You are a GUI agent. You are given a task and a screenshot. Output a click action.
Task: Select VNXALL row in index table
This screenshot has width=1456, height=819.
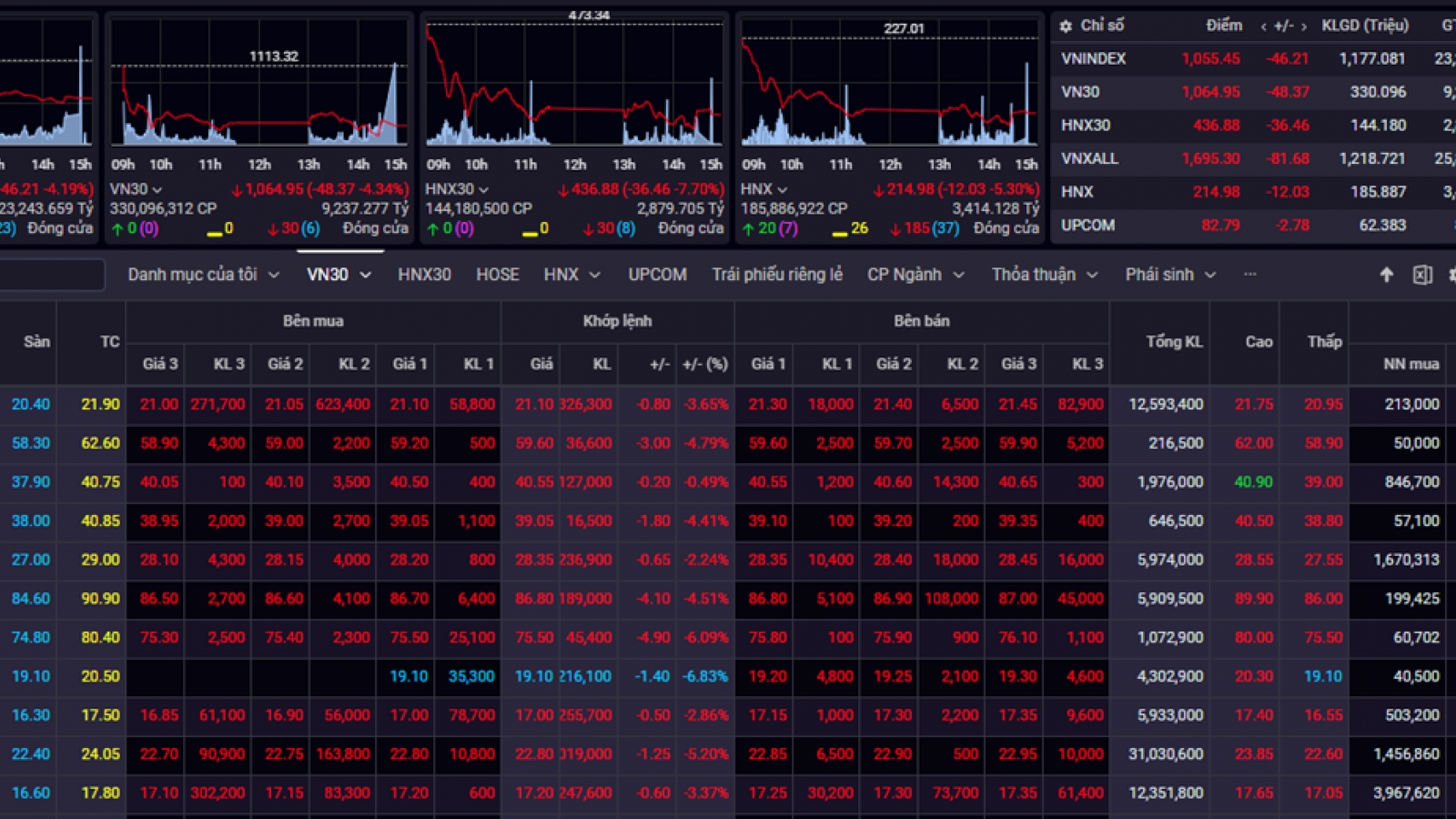(x=1253, y=158)
